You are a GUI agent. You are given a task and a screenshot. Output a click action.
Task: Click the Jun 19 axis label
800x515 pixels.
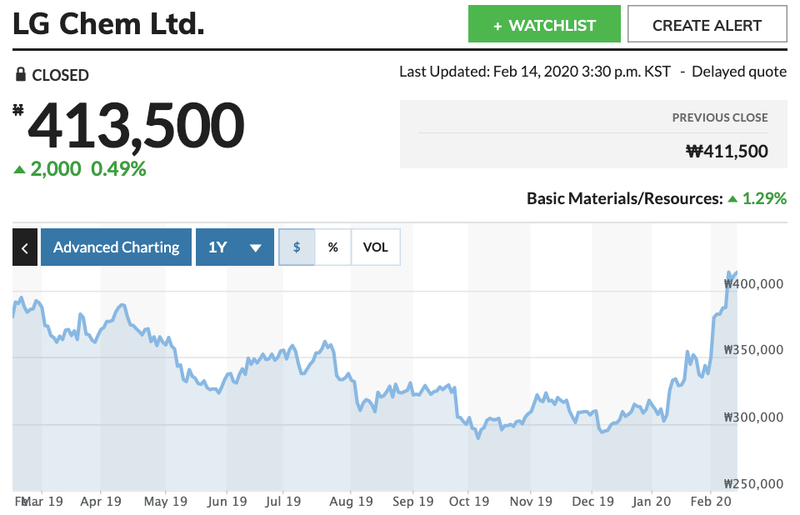(227, 501)
